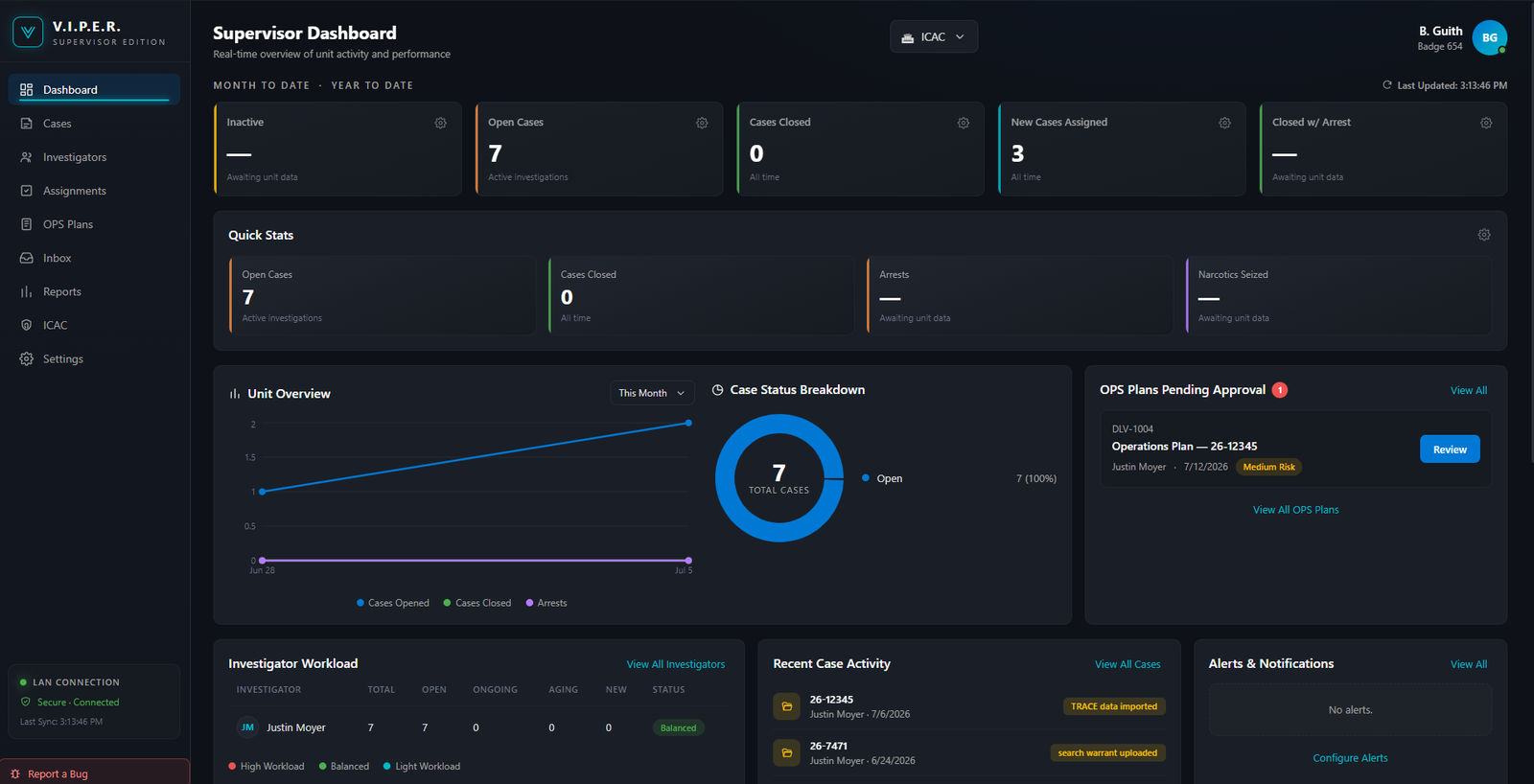Click the folder icon for case 26-7471
Screen dimensions: 1534x784
point(786,752)
